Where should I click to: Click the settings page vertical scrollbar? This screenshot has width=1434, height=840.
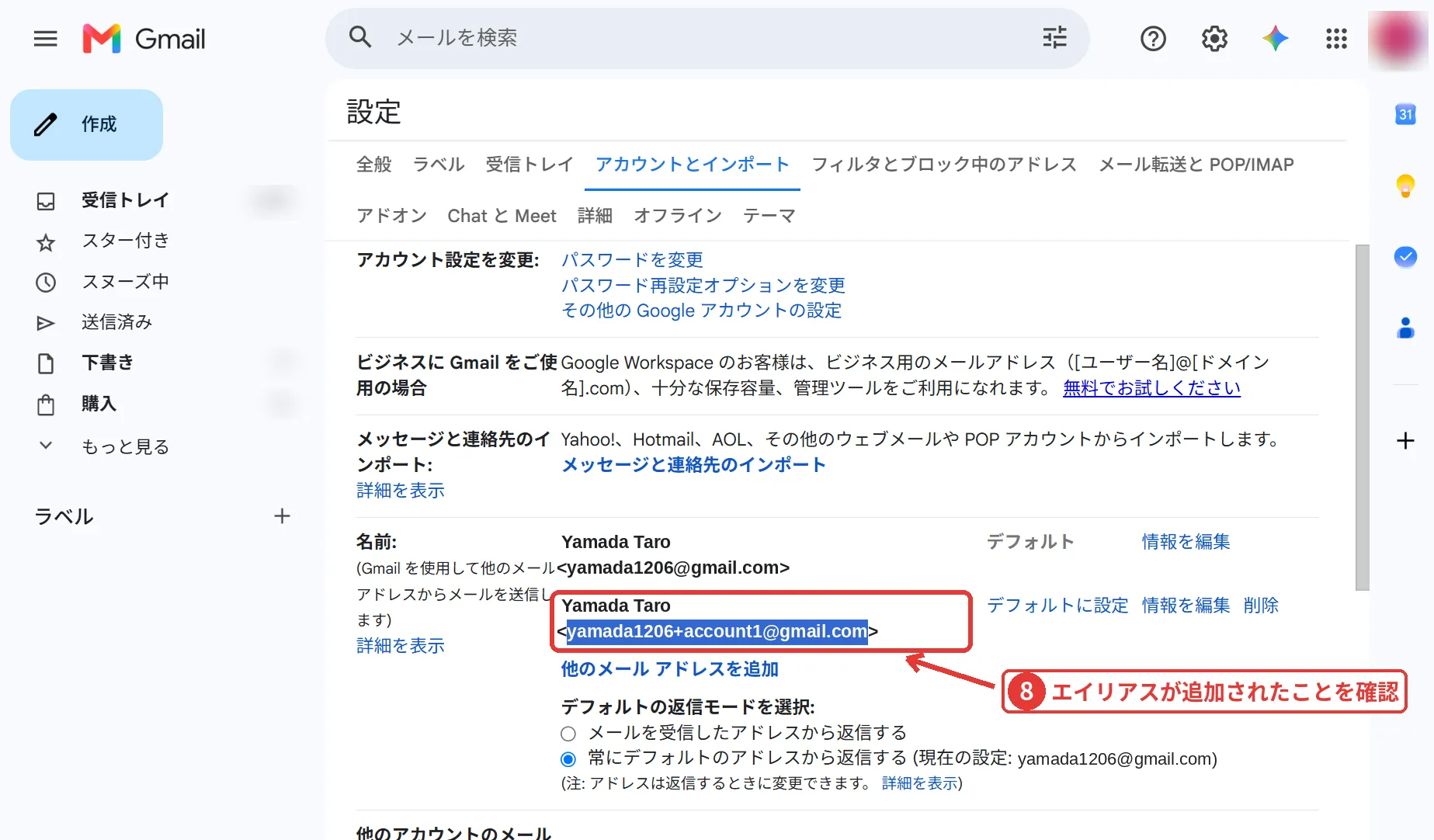point(1363,418)
